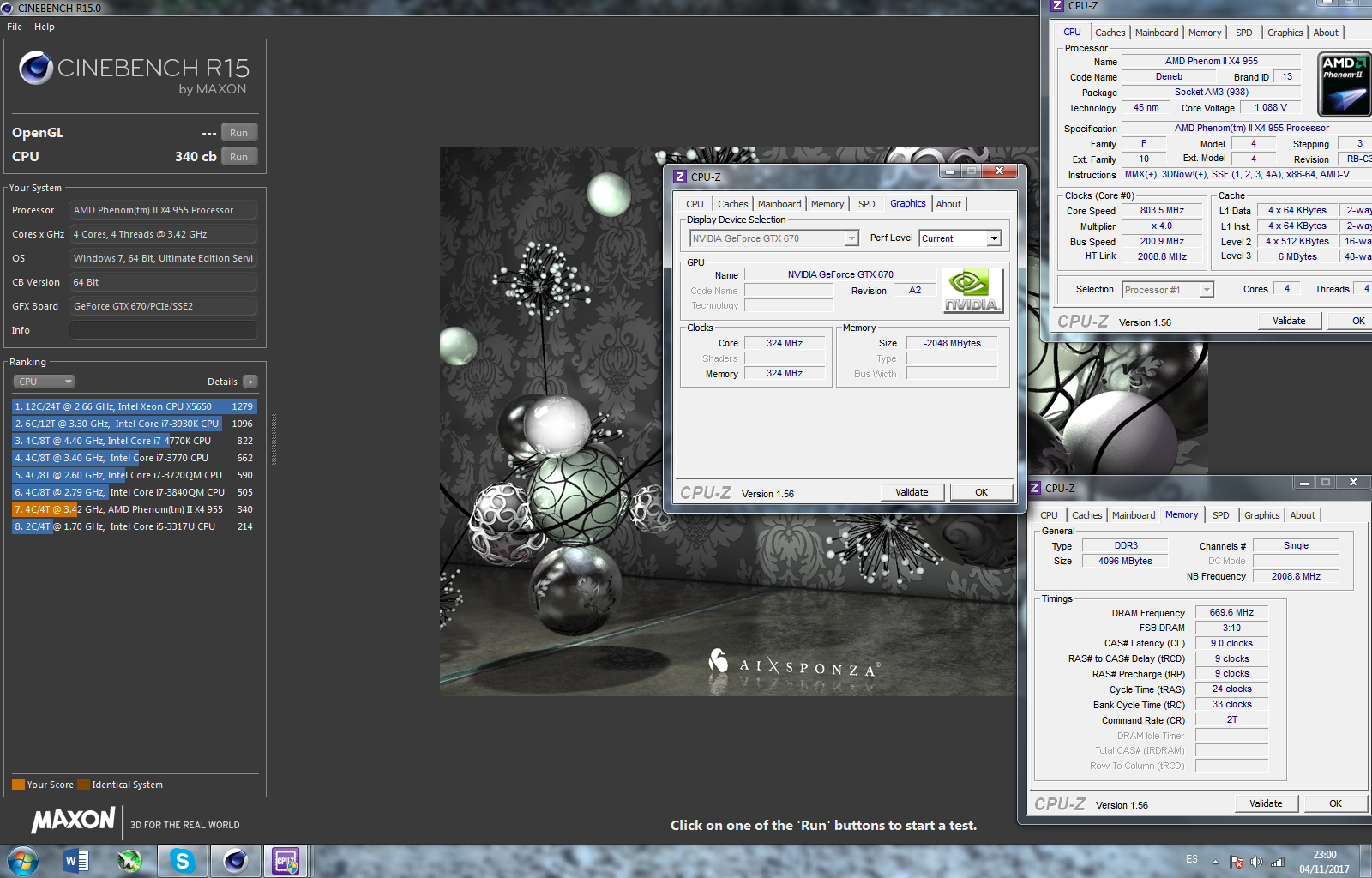Click the GPU Core clock 324 MHz value
Viewport: 1372px width, 878px height.
point(785,343)
